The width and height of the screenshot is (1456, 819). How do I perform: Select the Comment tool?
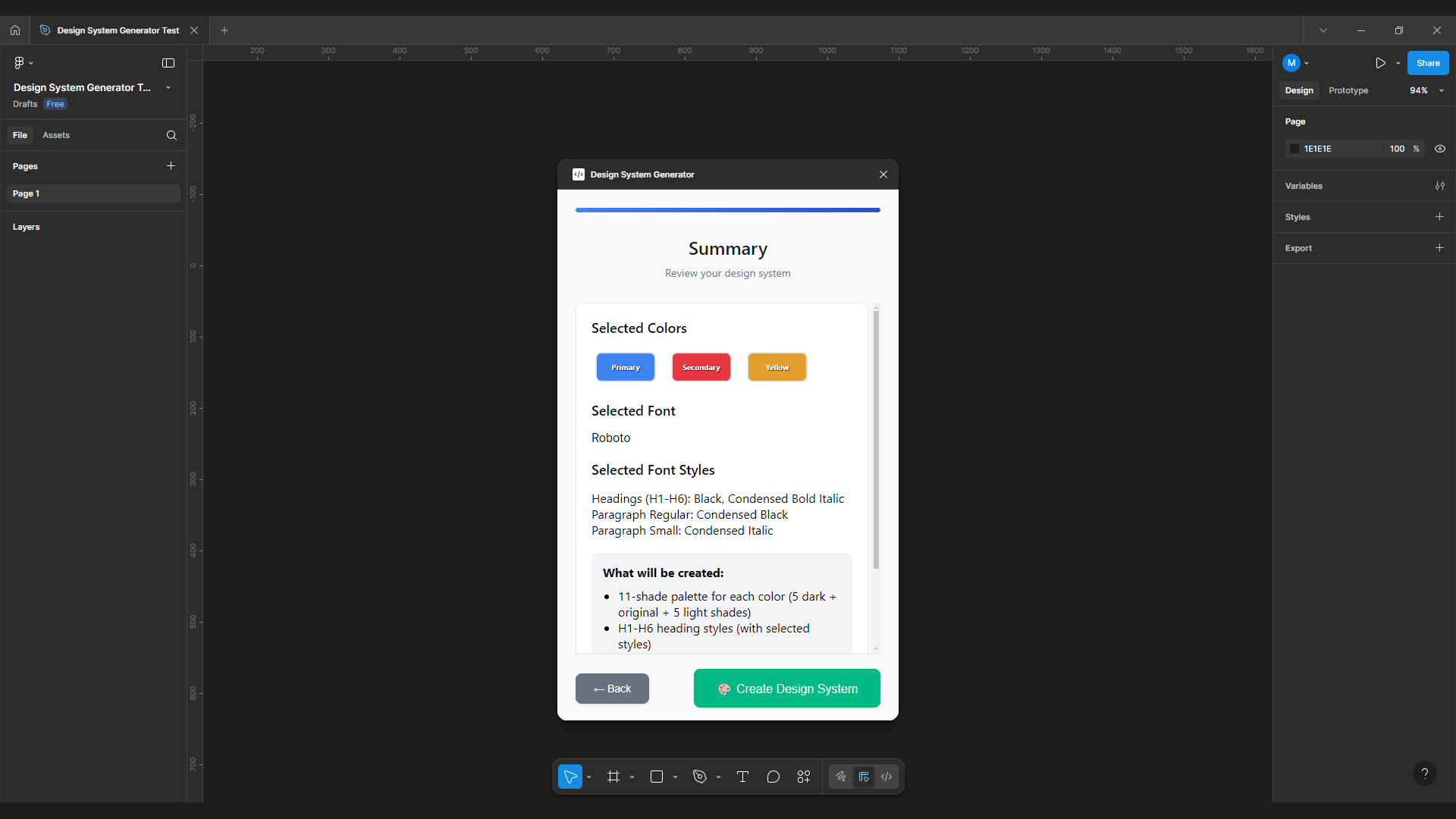coord(773,777)
